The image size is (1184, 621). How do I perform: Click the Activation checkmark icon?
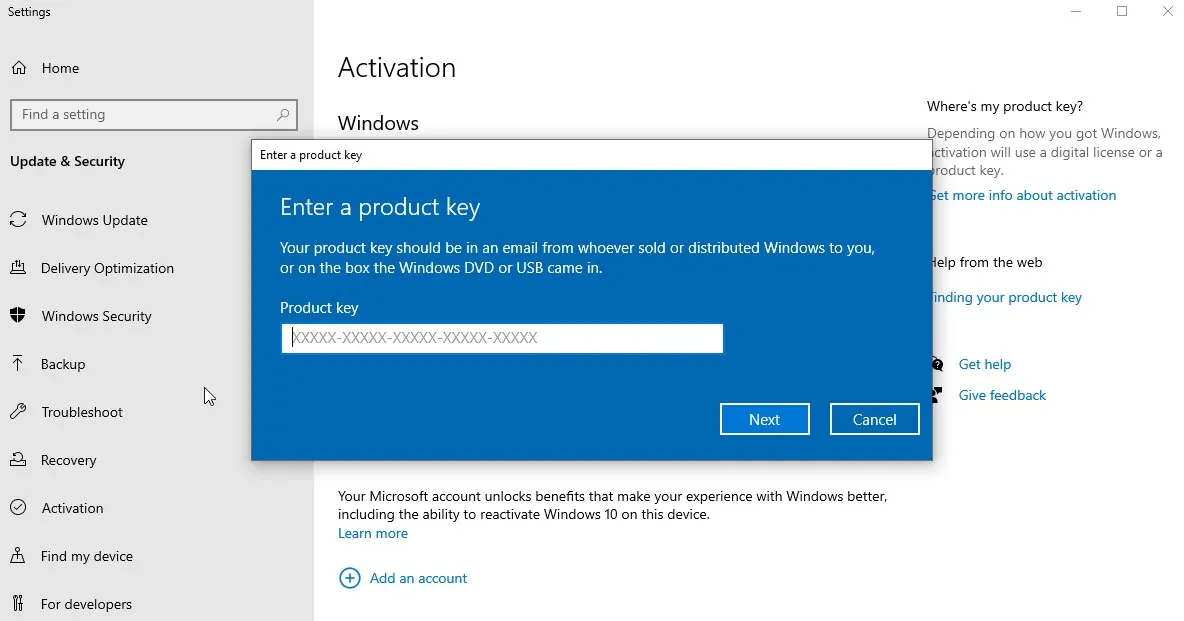[18, 508]
